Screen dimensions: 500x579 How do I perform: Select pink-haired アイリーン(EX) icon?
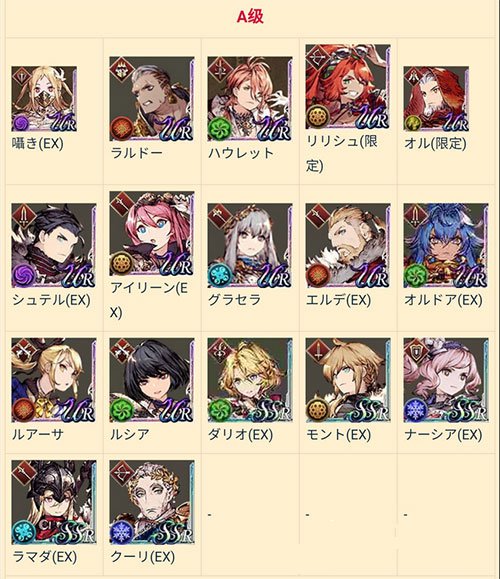152,233
